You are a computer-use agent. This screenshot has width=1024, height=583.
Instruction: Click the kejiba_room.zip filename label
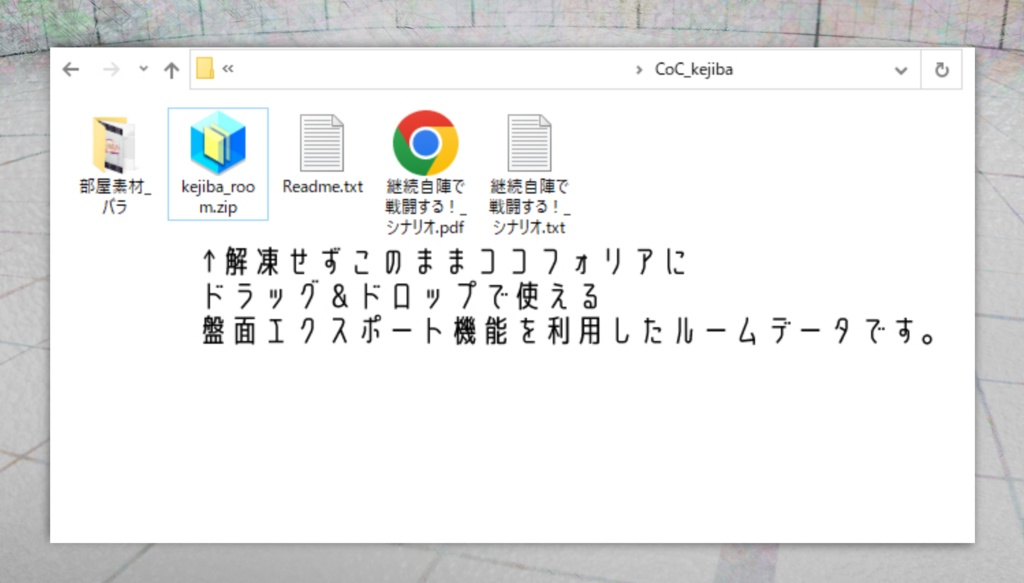pyautogui.click(x=218, y=191)
